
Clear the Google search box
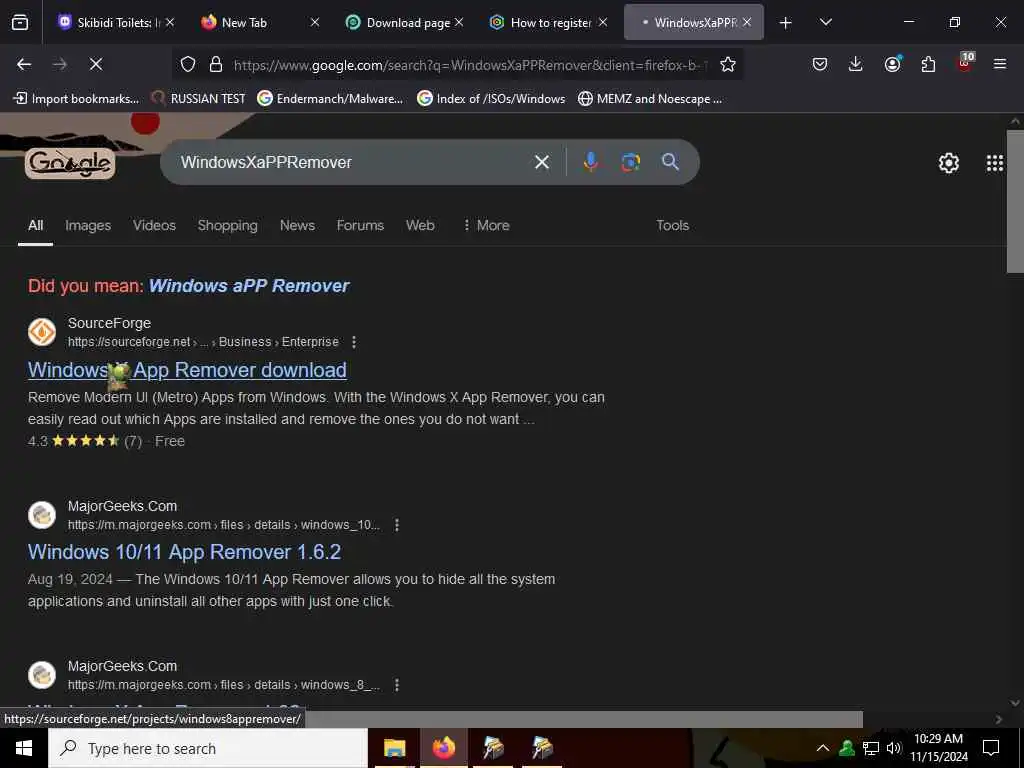541,162
